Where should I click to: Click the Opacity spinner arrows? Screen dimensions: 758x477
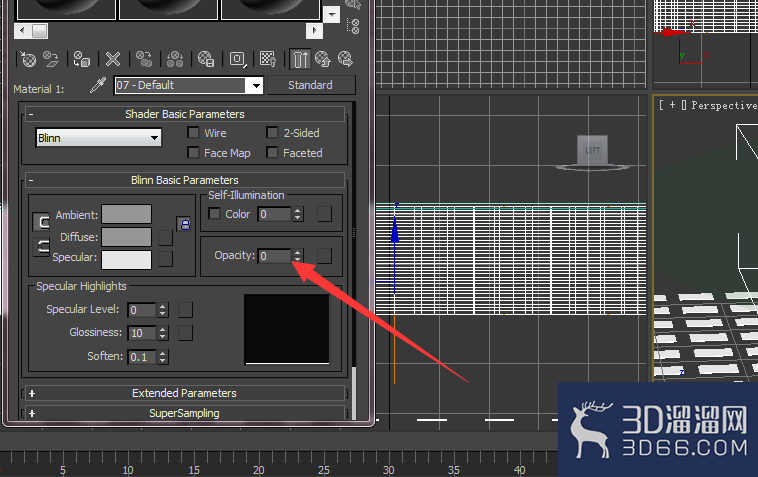298,256
